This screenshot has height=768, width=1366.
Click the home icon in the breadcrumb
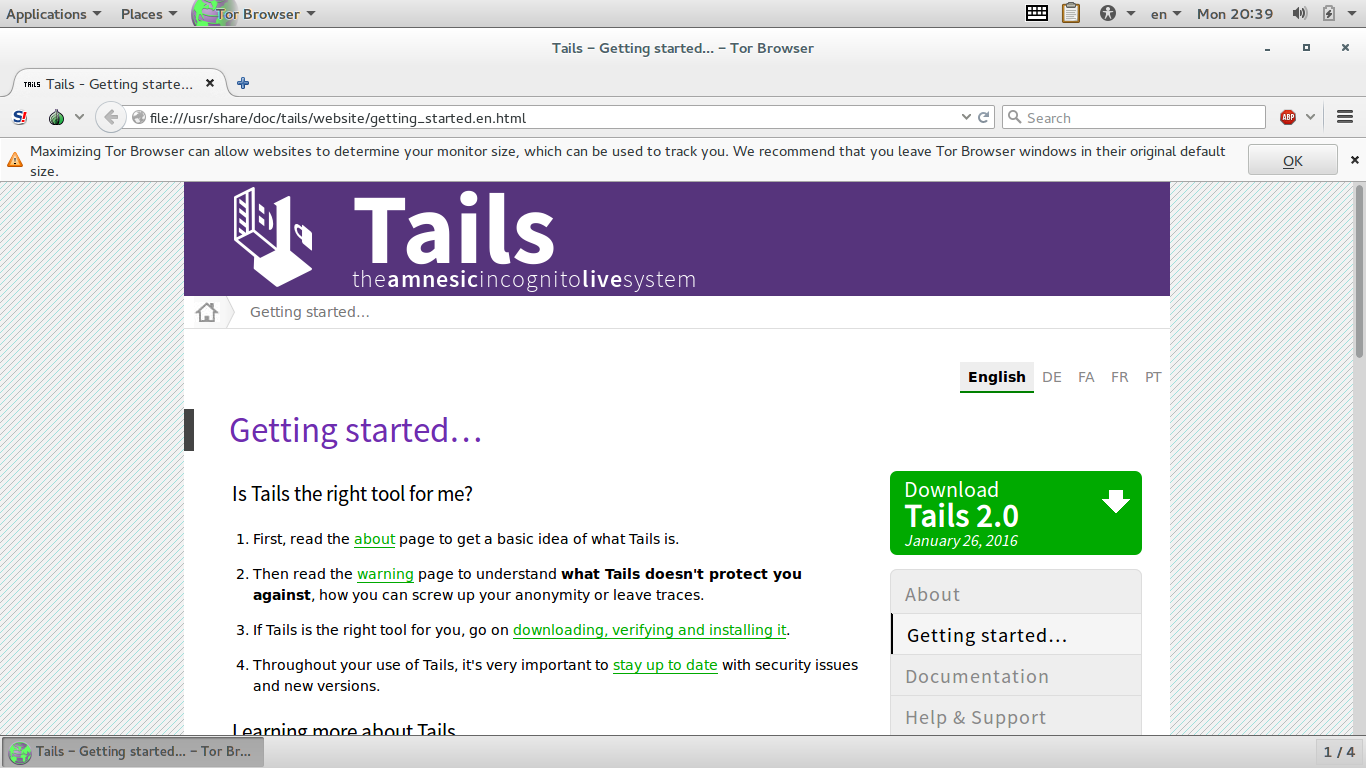[x=207, y=312]
